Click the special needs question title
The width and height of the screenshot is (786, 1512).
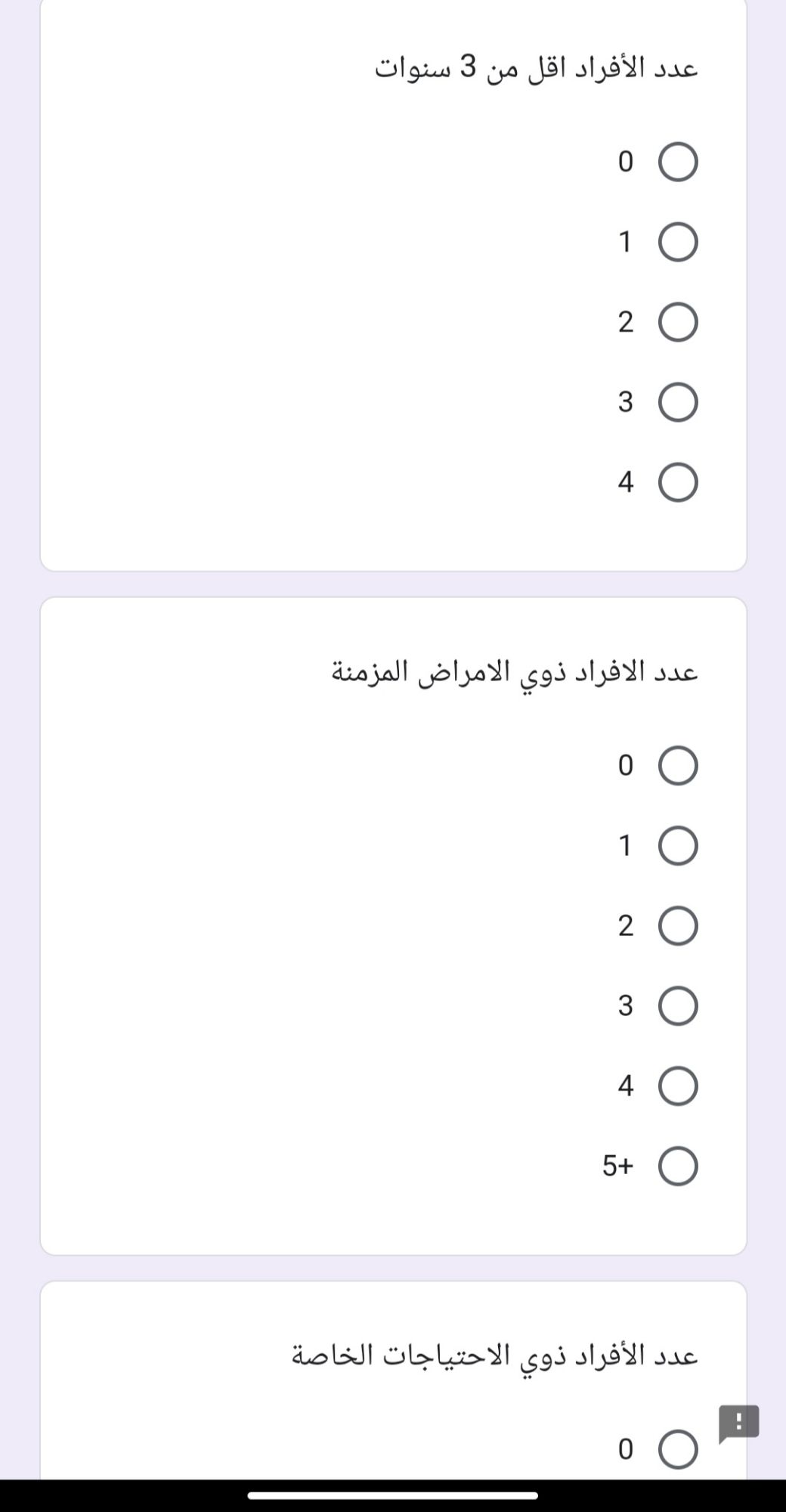click(494, 1356)
